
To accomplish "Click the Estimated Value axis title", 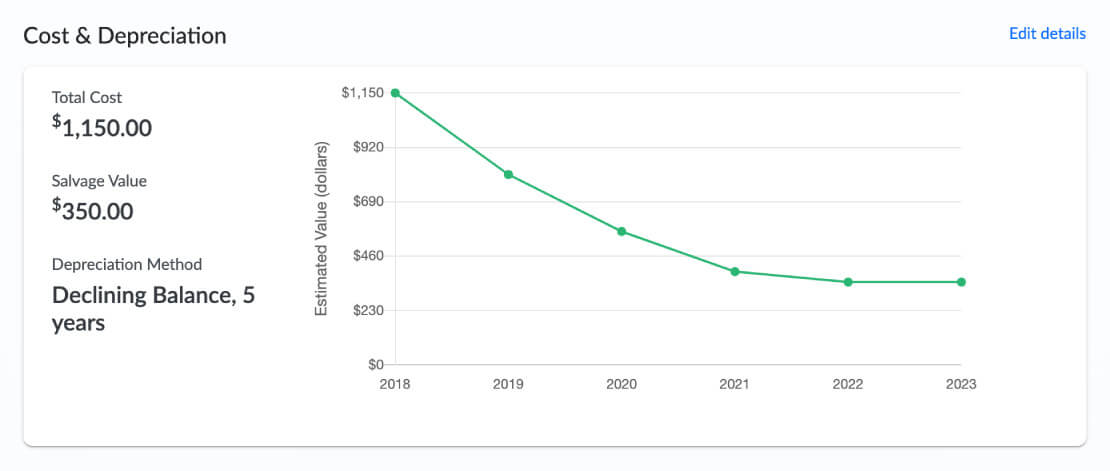I will click(x=322, y=228).
